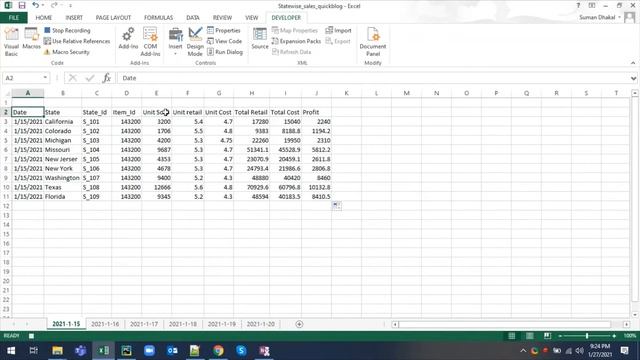Show hidden system tray icons
The image size is (640, 360).
(523, 351)
